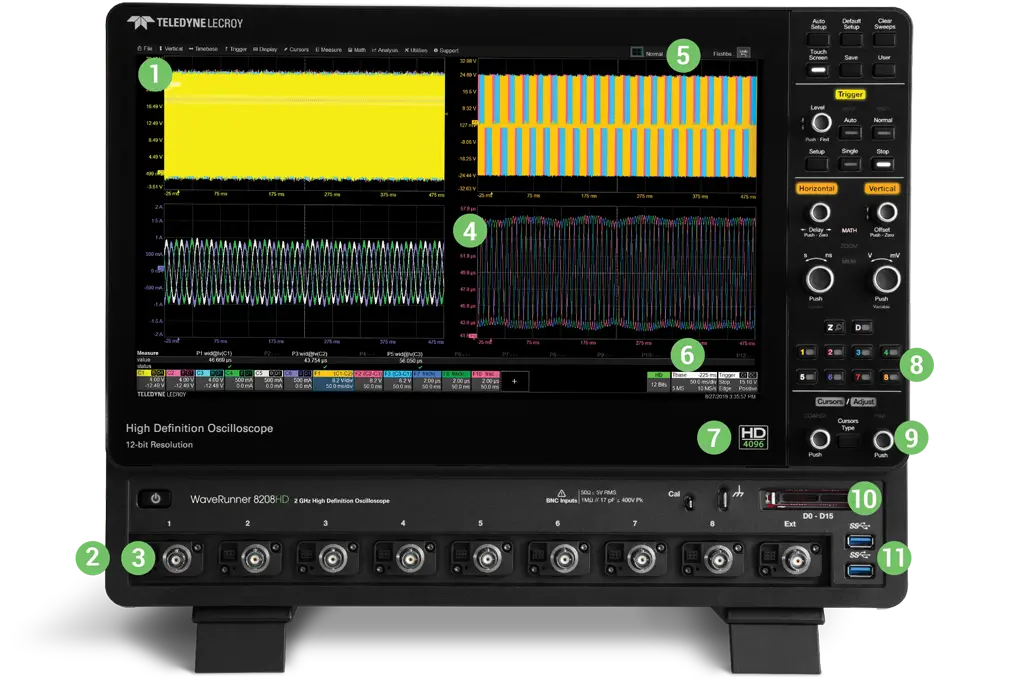Click the add descriptor plus box

(x=515, y=381)
